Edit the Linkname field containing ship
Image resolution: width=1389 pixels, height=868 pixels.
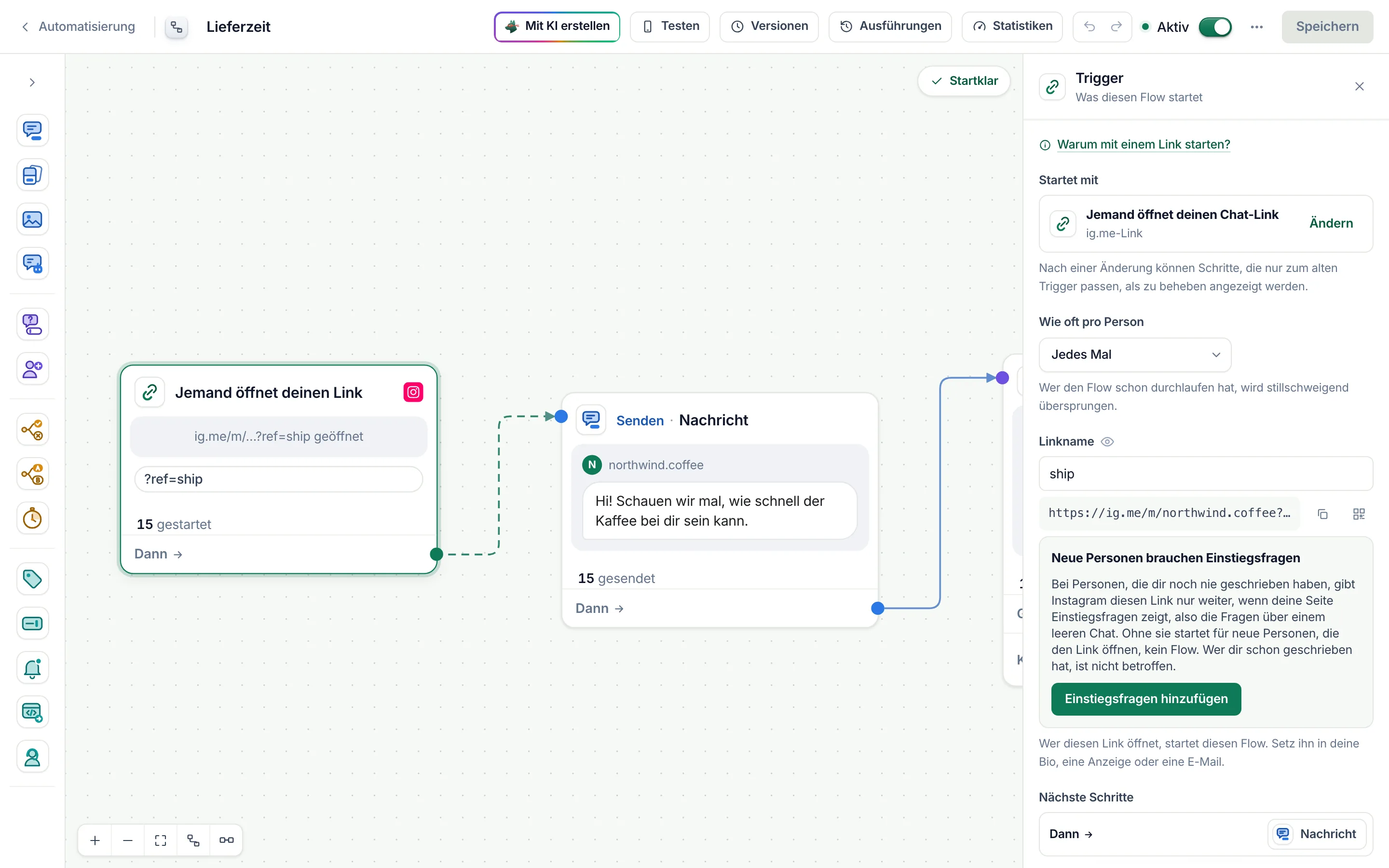point(1205,474)
